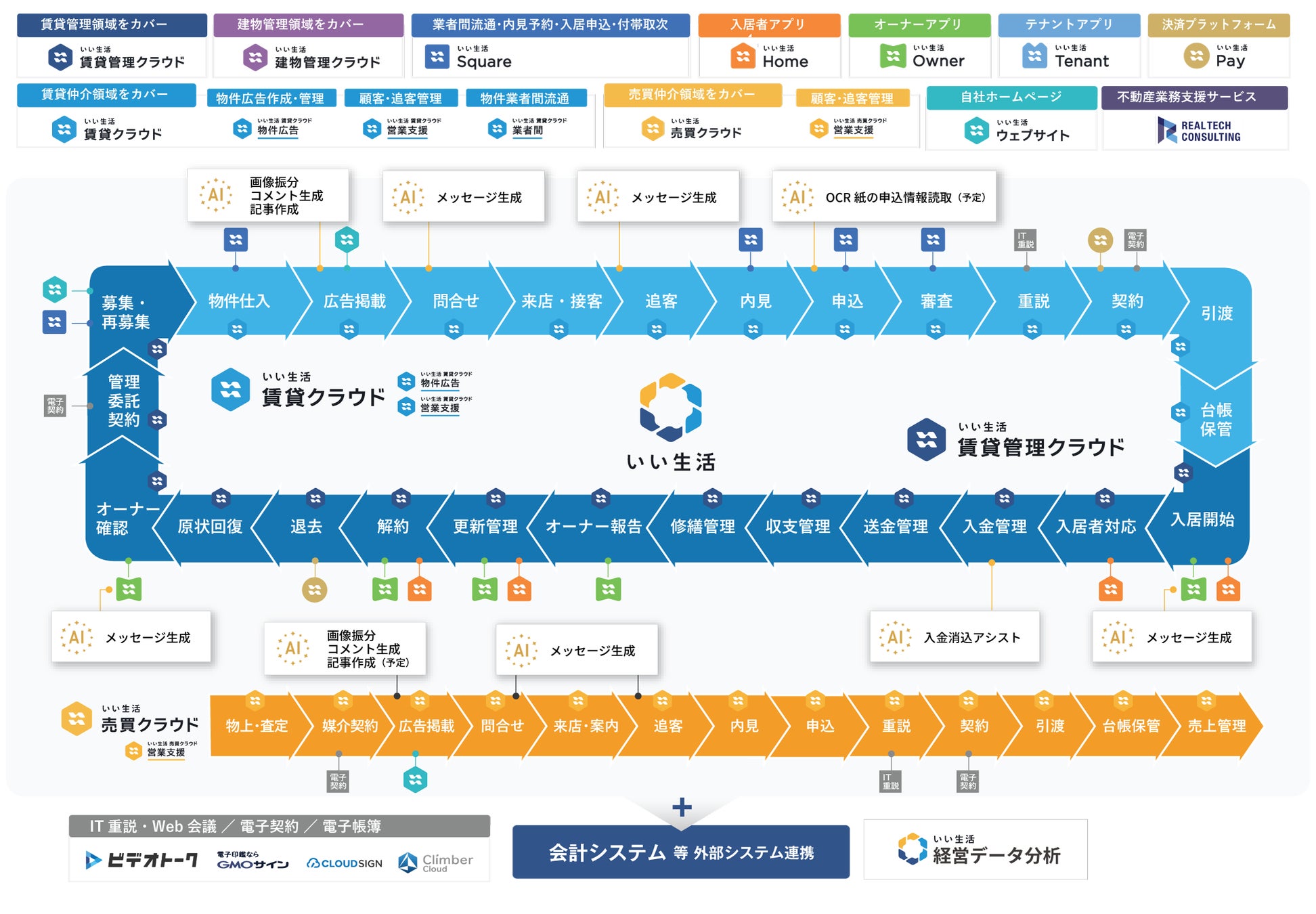This screenshot has width=1316, height=914.
Task: Click the plus icon above 会計システム
Action: tap(682, 806)
